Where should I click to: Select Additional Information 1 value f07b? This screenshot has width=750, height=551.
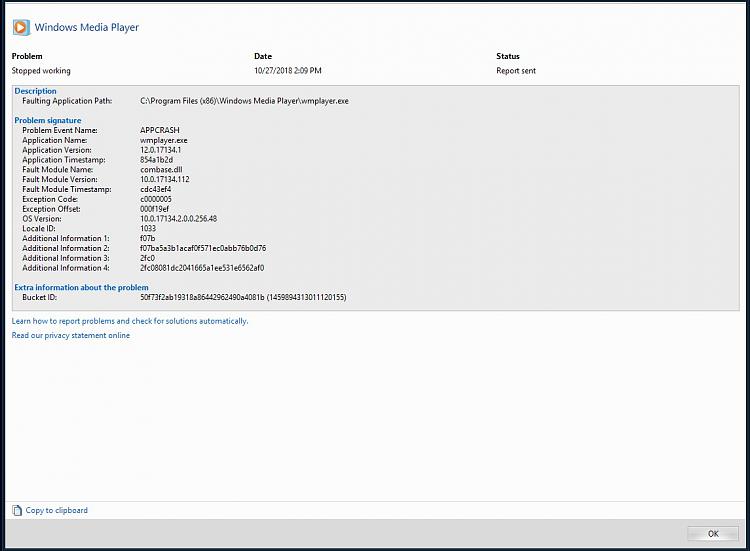point(147,238)
